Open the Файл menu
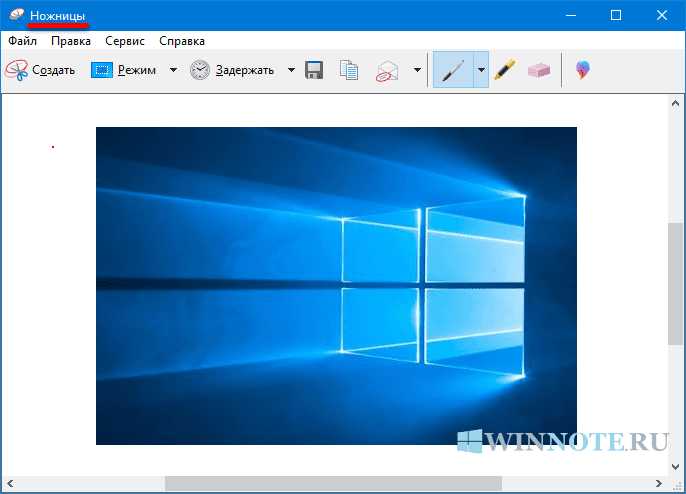This screenshot has width=686, height=494. [22, 41]
